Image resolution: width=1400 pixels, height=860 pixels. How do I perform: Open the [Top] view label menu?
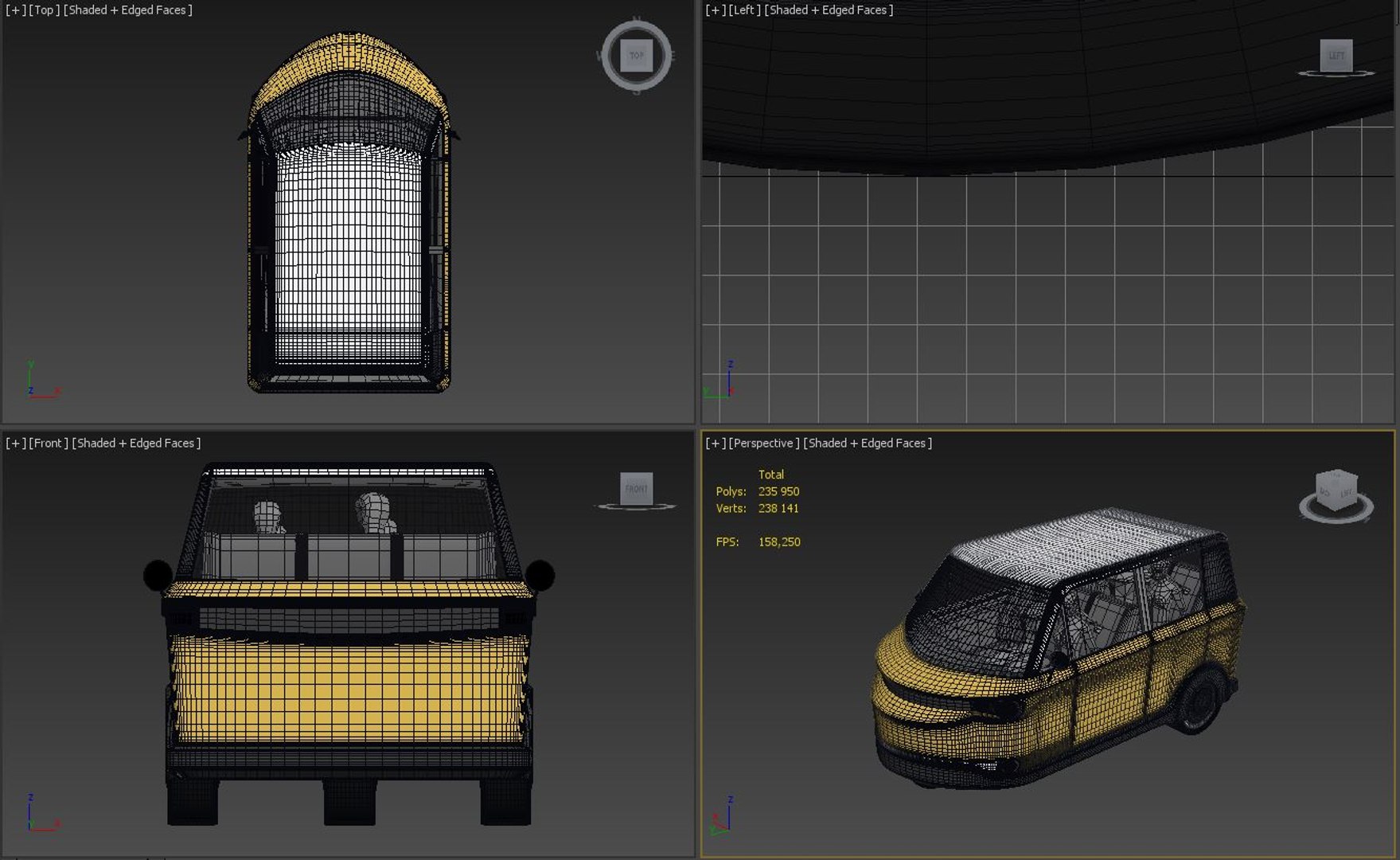(x=45, y=10)
